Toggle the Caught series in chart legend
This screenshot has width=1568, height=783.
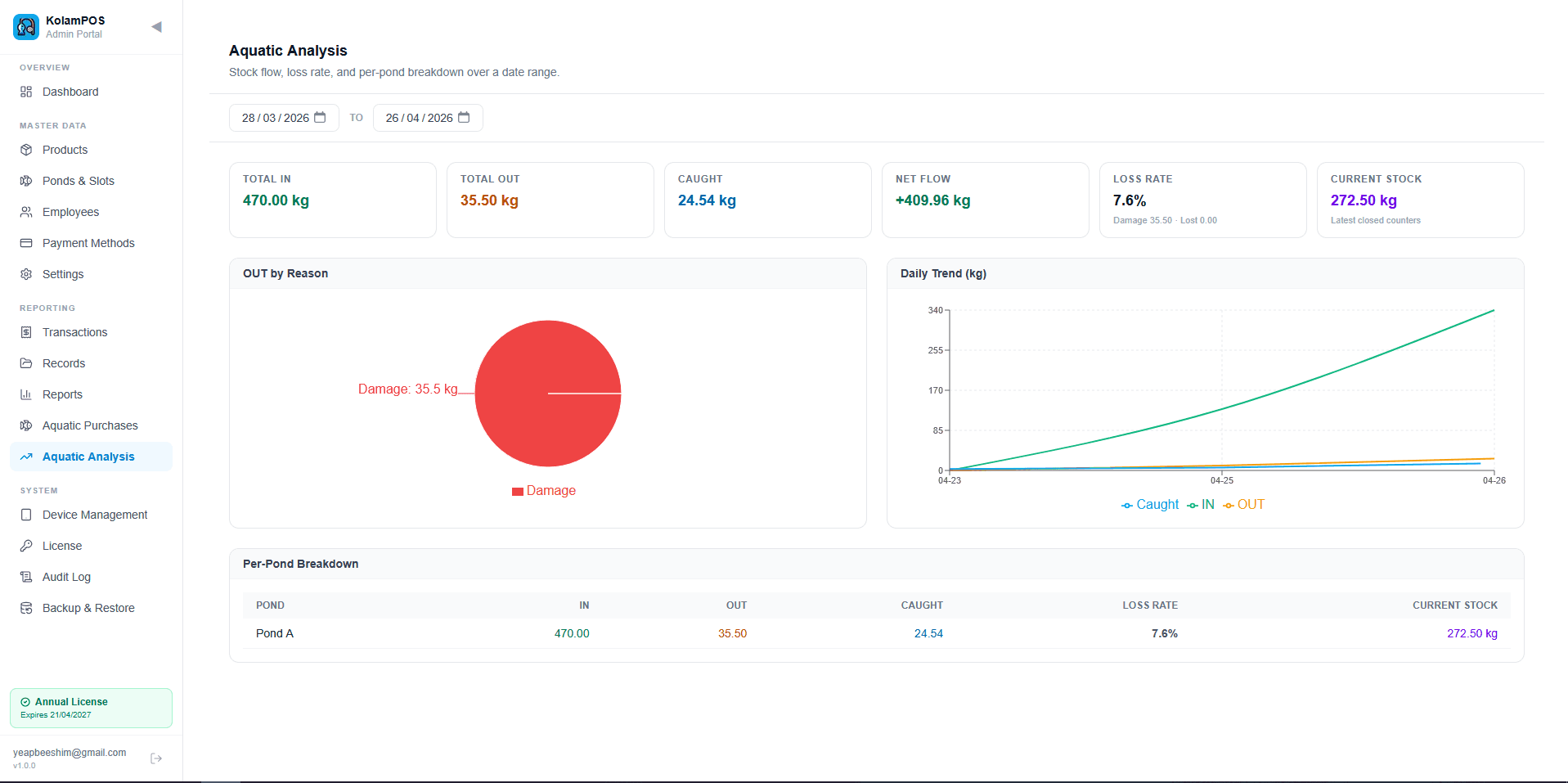1150,505
